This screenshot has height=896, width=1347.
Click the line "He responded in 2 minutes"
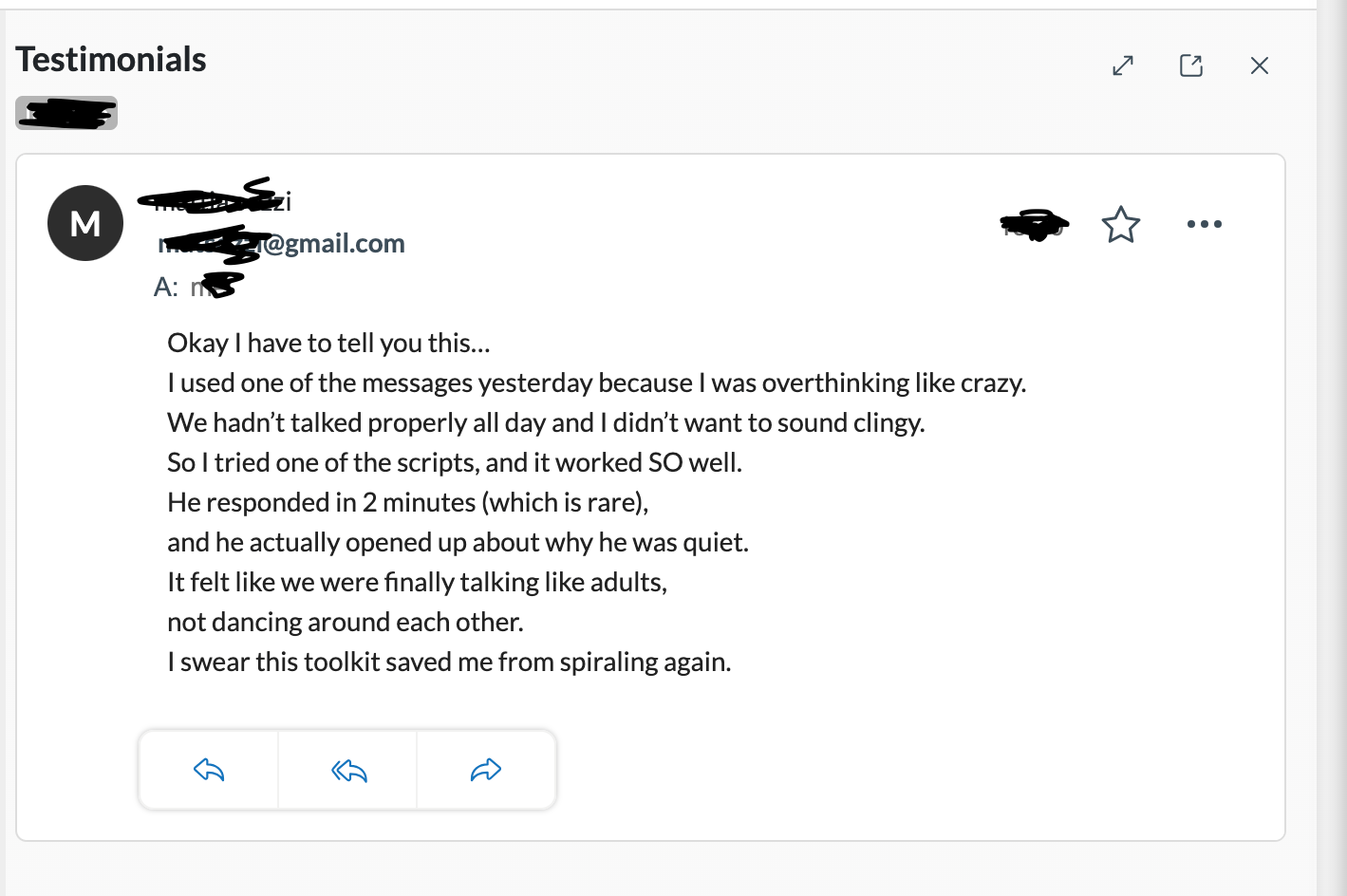(x=407, y=502)
